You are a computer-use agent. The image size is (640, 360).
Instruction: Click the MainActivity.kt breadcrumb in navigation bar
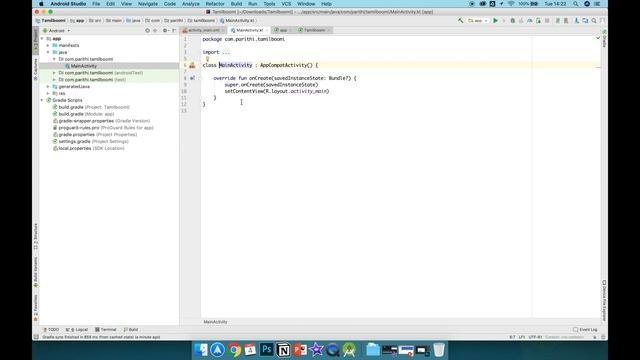point(237,20)
